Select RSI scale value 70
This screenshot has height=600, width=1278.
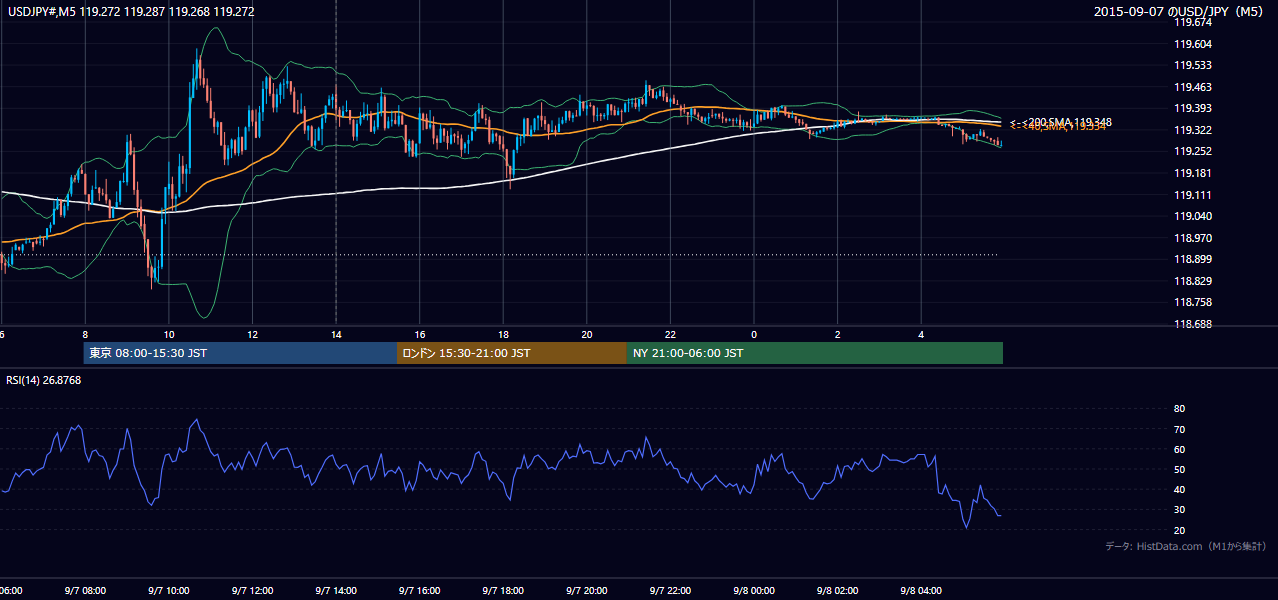click(1179, 429)
